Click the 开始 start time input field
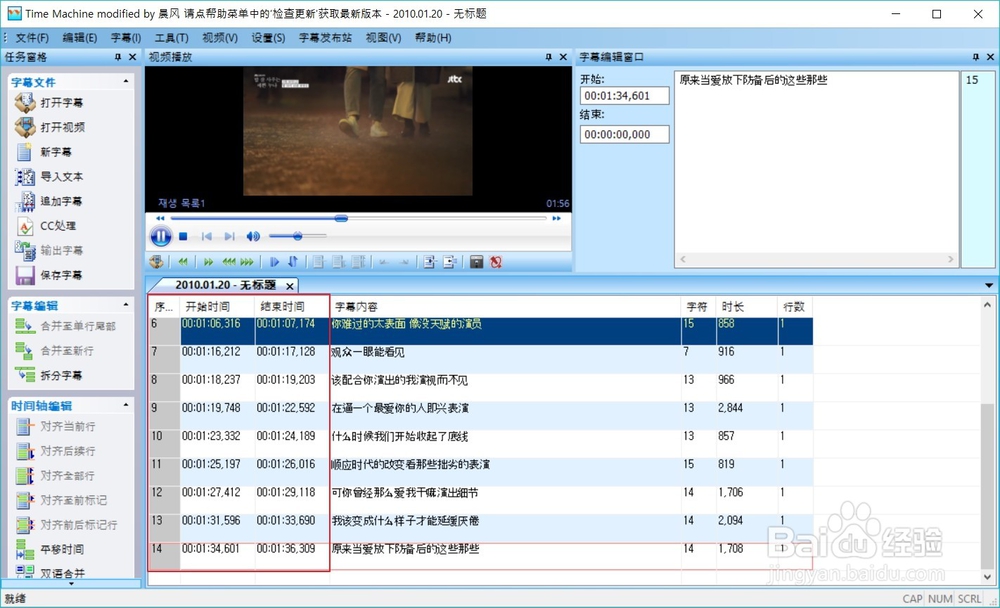1000x608 pixels. [624, 95]
